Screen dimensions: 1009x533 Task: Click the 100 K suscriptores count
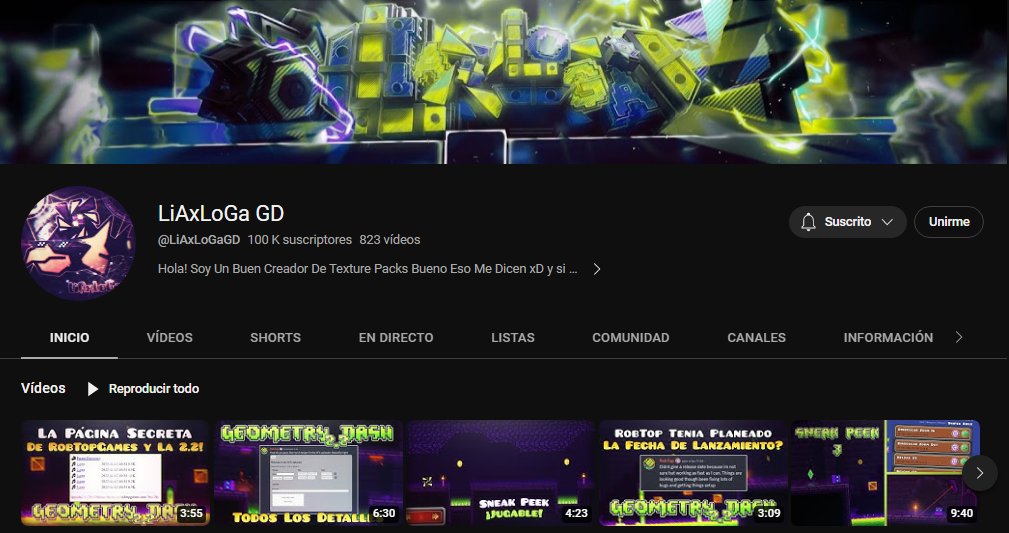click(x=300, y=240)
